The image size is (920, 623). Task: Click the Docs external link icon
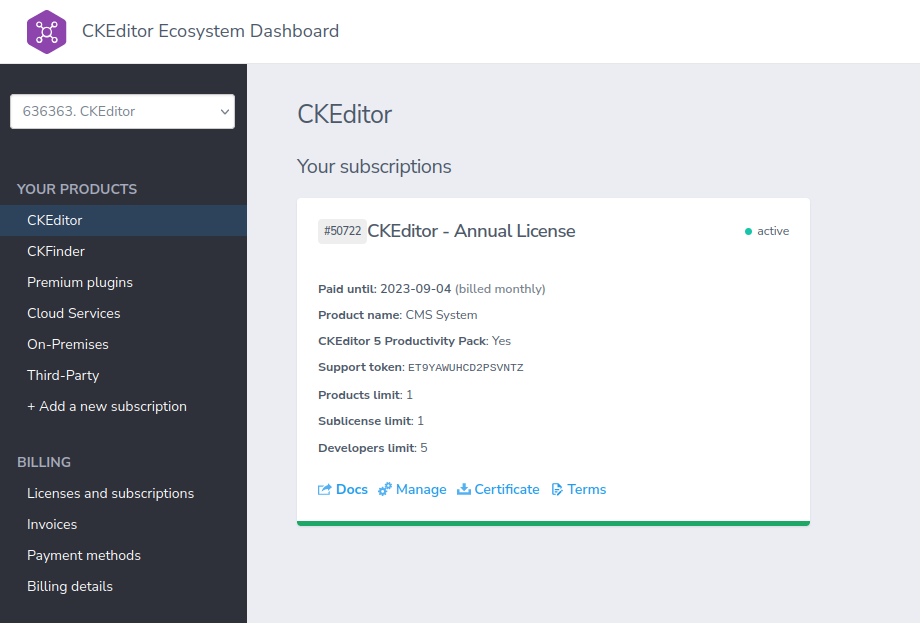click(325, 490)
